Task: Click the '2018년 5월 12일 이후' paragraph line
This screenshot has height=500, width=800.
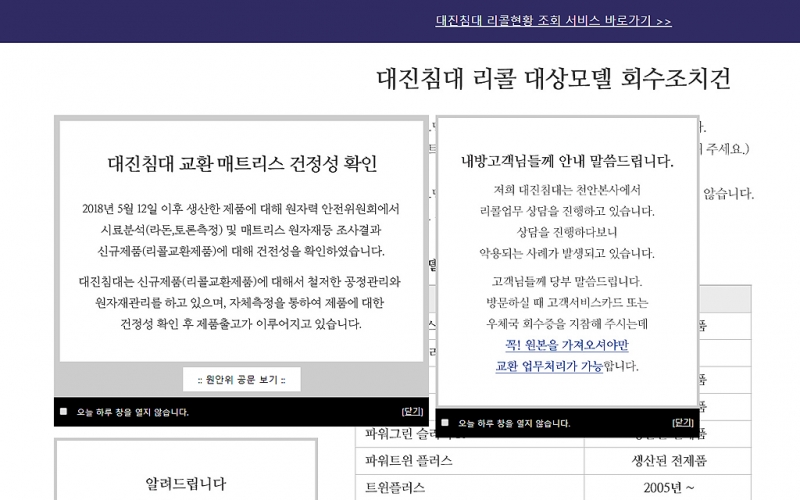Action: coord(241,209)
